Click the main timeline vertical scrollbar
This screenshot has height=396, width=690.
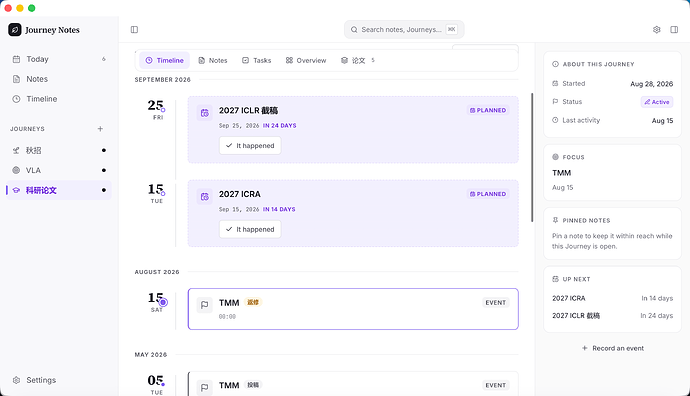pyautogui.click(x=532, y=157)
